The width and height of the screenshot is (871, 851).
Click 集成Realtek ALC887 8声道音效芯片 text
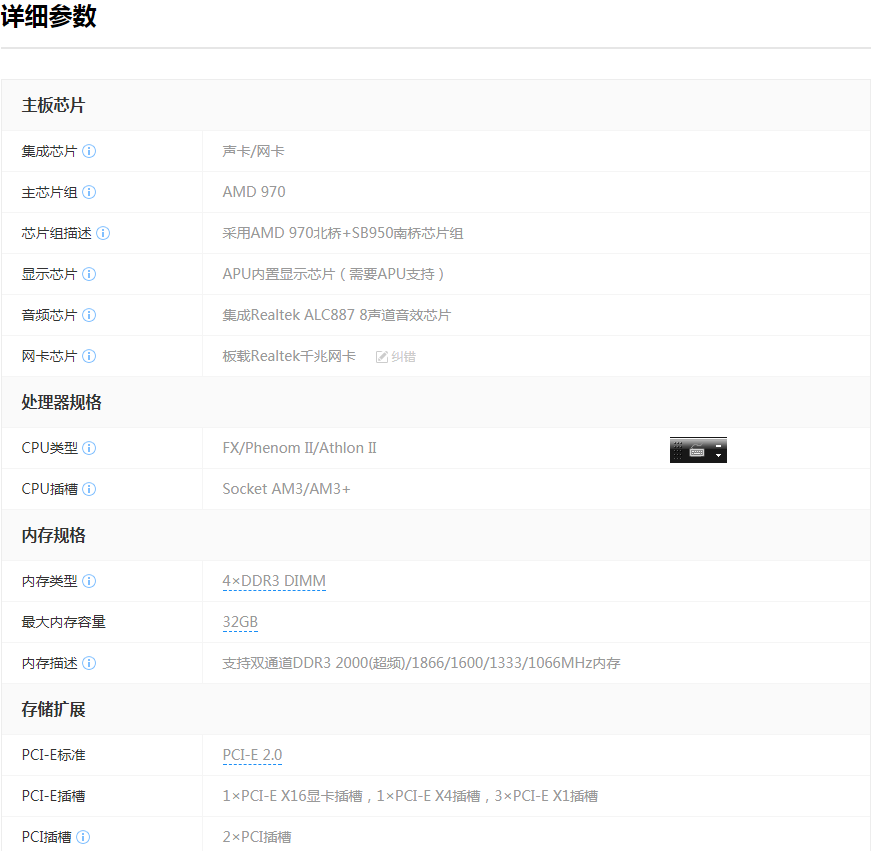click(337, 316)
